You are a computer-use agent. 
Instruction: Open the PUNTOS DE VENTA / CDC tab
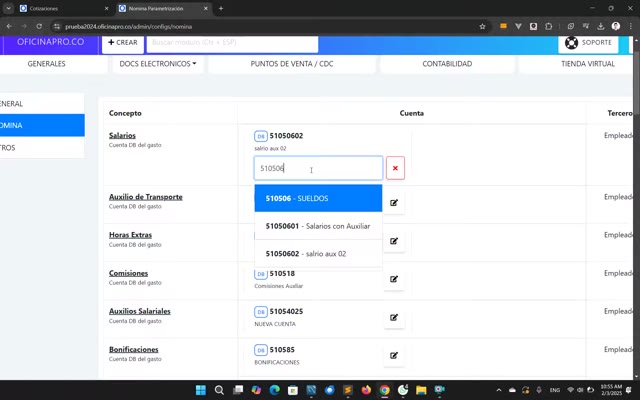[292, 64]
